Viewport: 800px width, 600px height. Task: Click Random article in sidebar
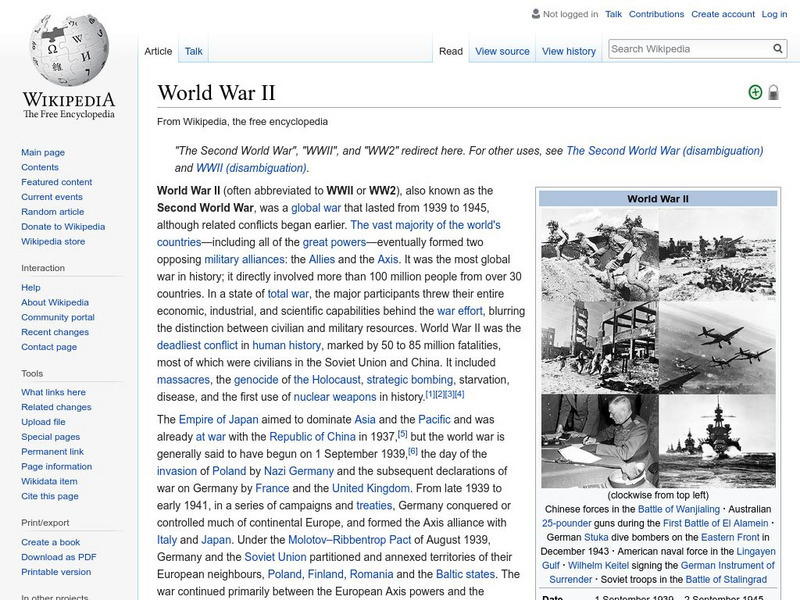point(53,211)
